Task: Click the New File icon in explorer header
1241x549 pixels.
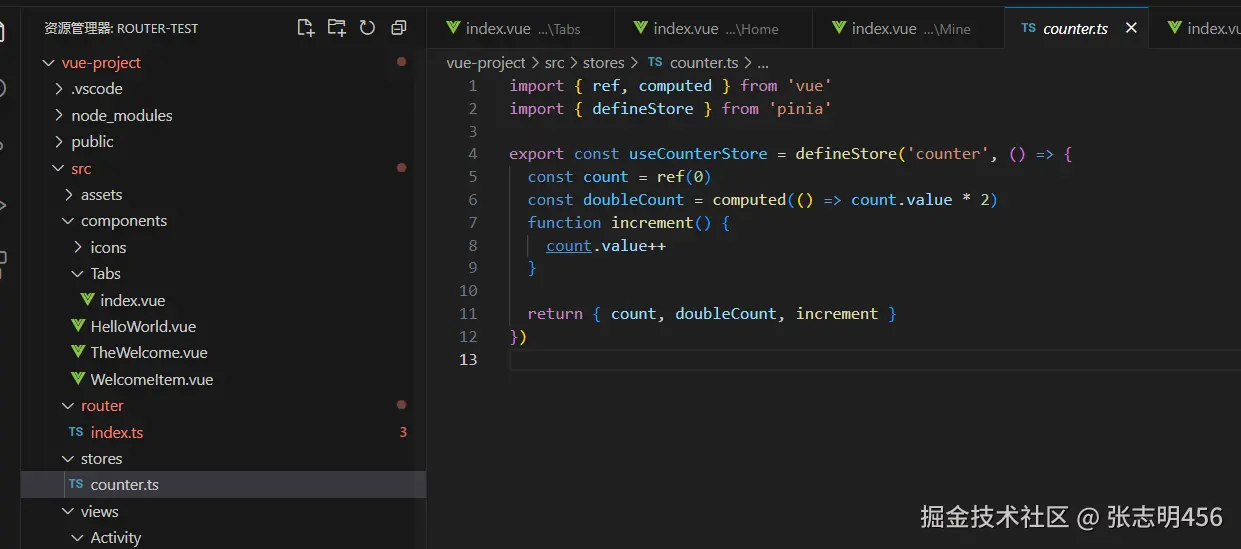Action: [x=306, y=28]
